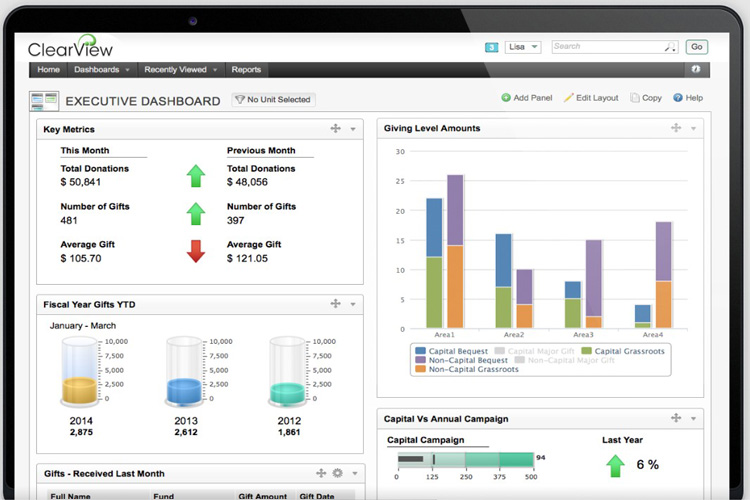Click the Area2 blue Capital Bequest bar segment
The width and height of the screenshot is (750, 500).
pos(503,260)
